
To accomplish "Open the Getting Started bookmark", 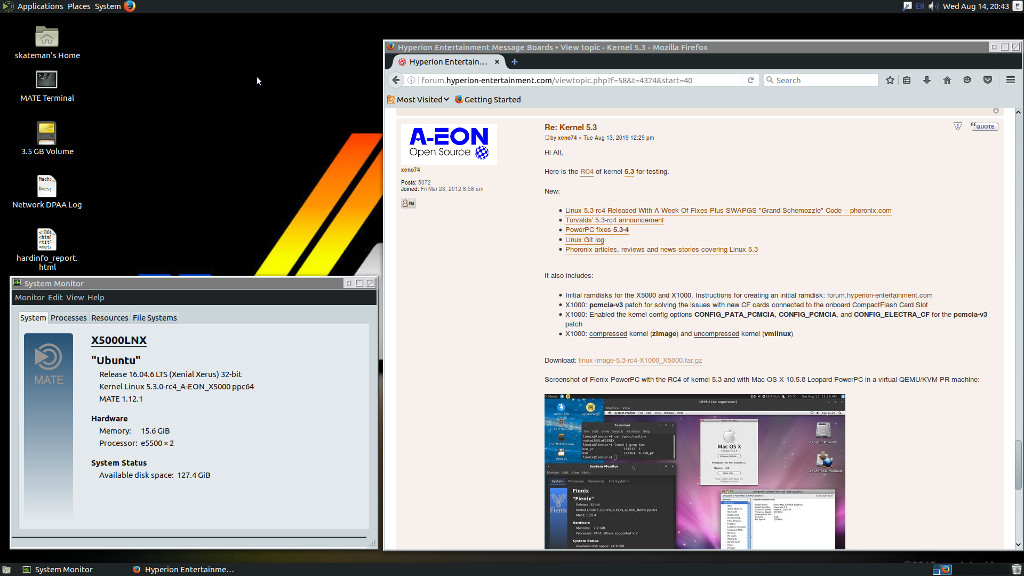I will pyautogui.click(x=488, y=99).
